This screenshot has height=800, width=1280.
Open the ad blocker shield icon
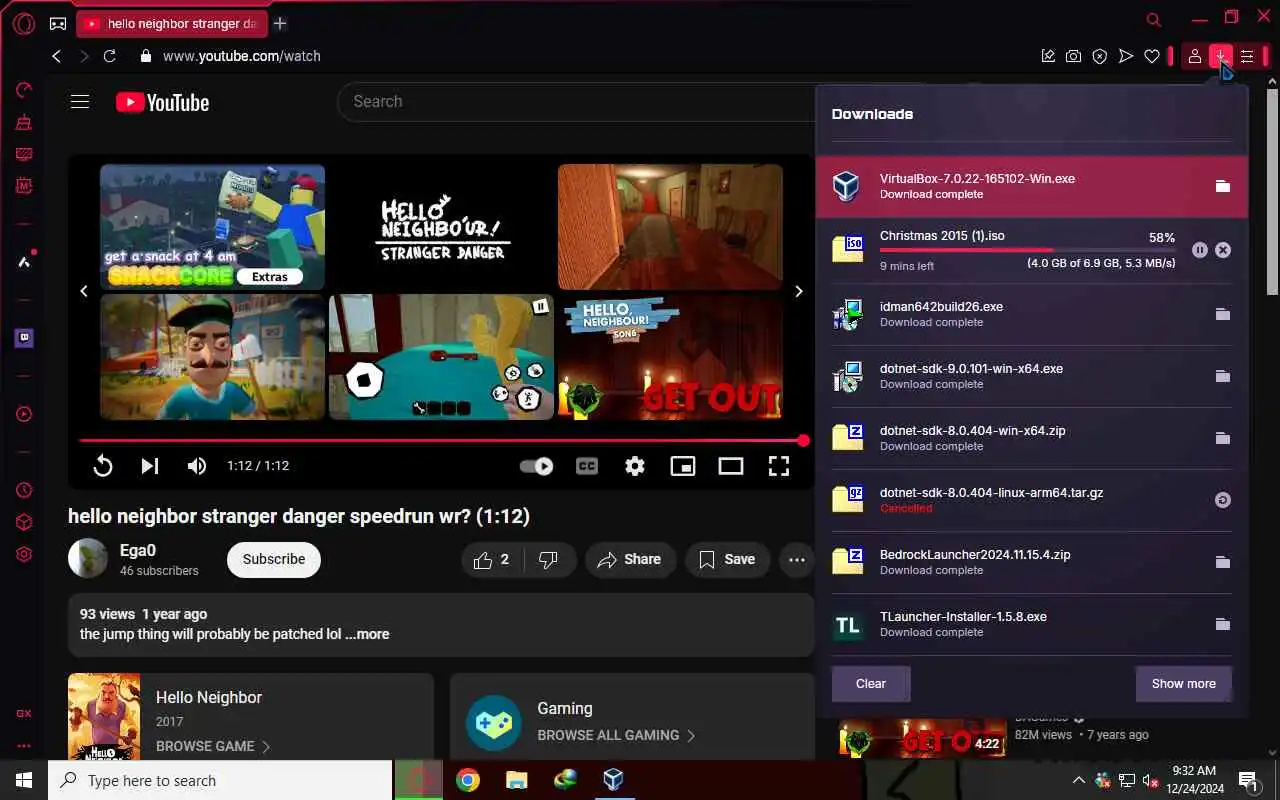pos(1100,56)
